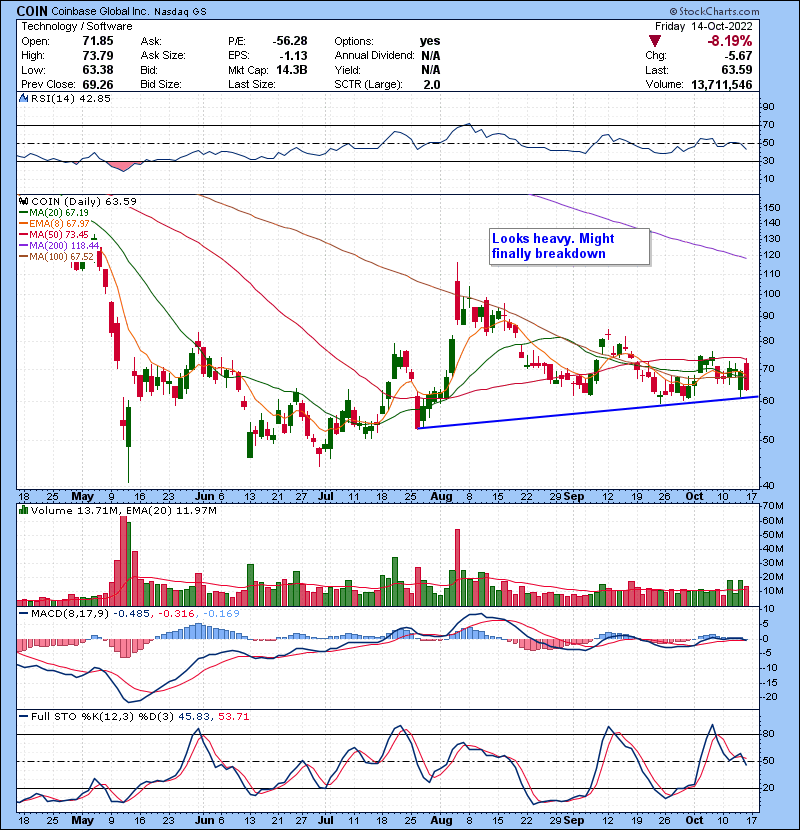Screen dimensions: 800x830
Task: Click the Coinbase Global Inc. company name
Action: coord(101,11)
